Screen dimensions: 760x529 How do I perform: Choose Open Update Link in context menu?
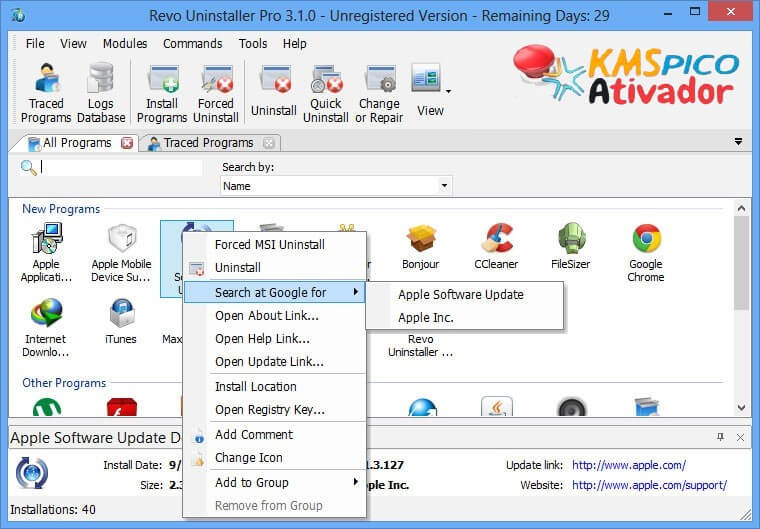[274, 362]
